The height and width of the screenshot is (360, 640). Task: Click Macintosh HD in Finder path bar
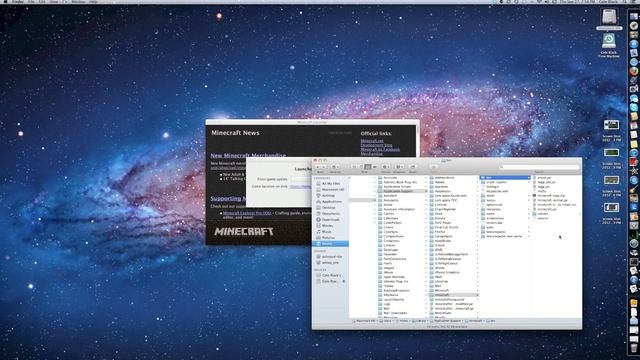coord(363,321)
